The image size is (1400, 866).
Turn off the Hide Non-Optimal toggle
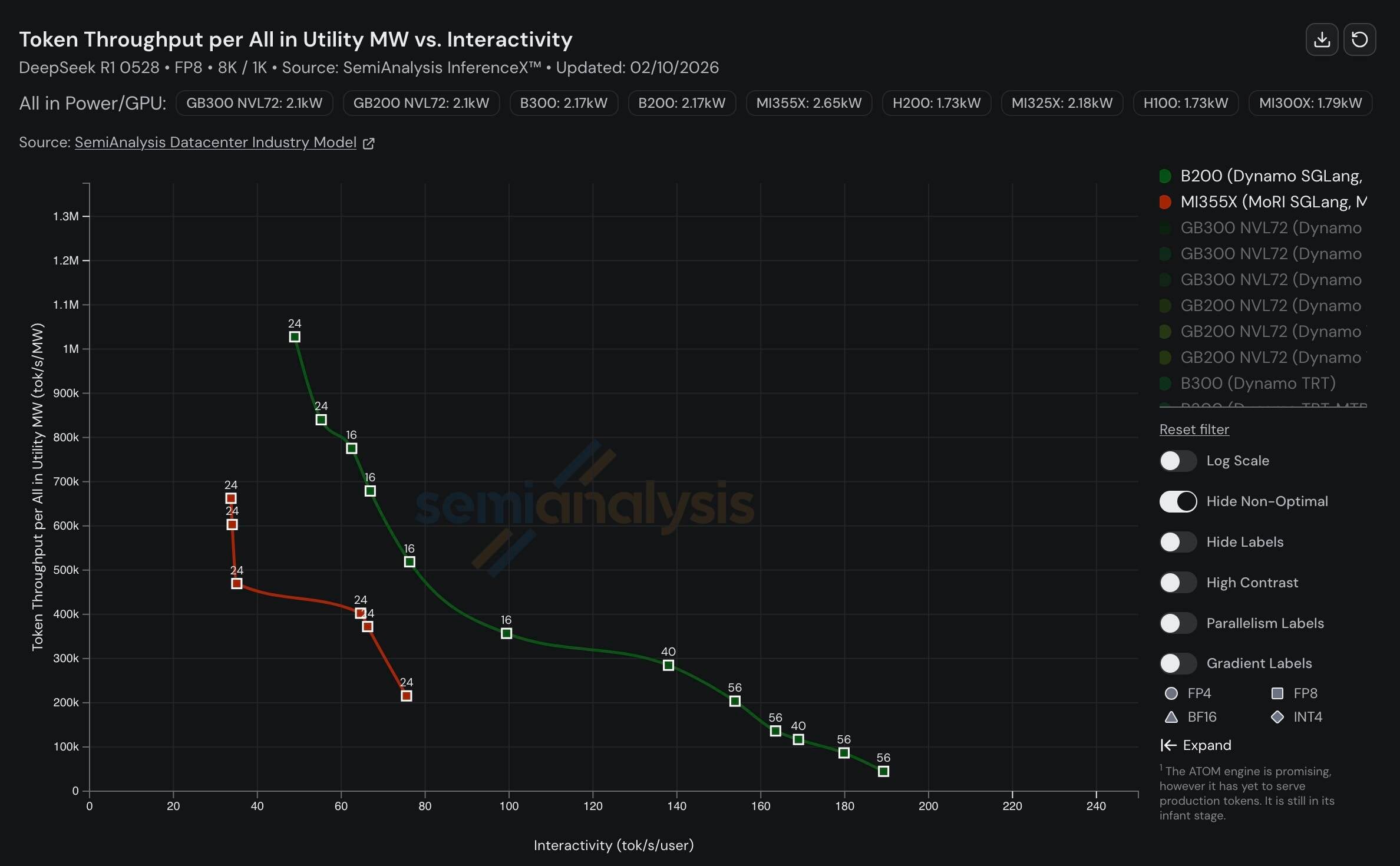click(1178, 501)
